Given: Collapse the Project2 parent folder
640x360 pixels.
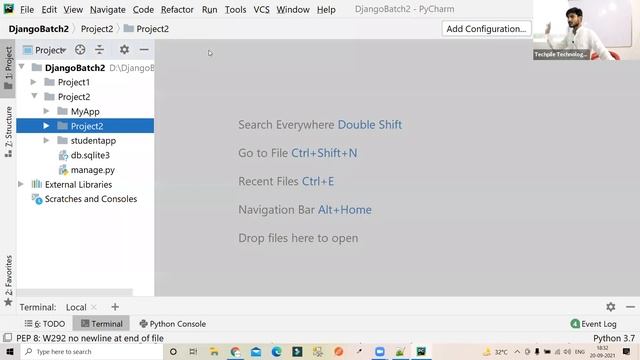Looking at the screenshot, I should click(x=34, y=96).
